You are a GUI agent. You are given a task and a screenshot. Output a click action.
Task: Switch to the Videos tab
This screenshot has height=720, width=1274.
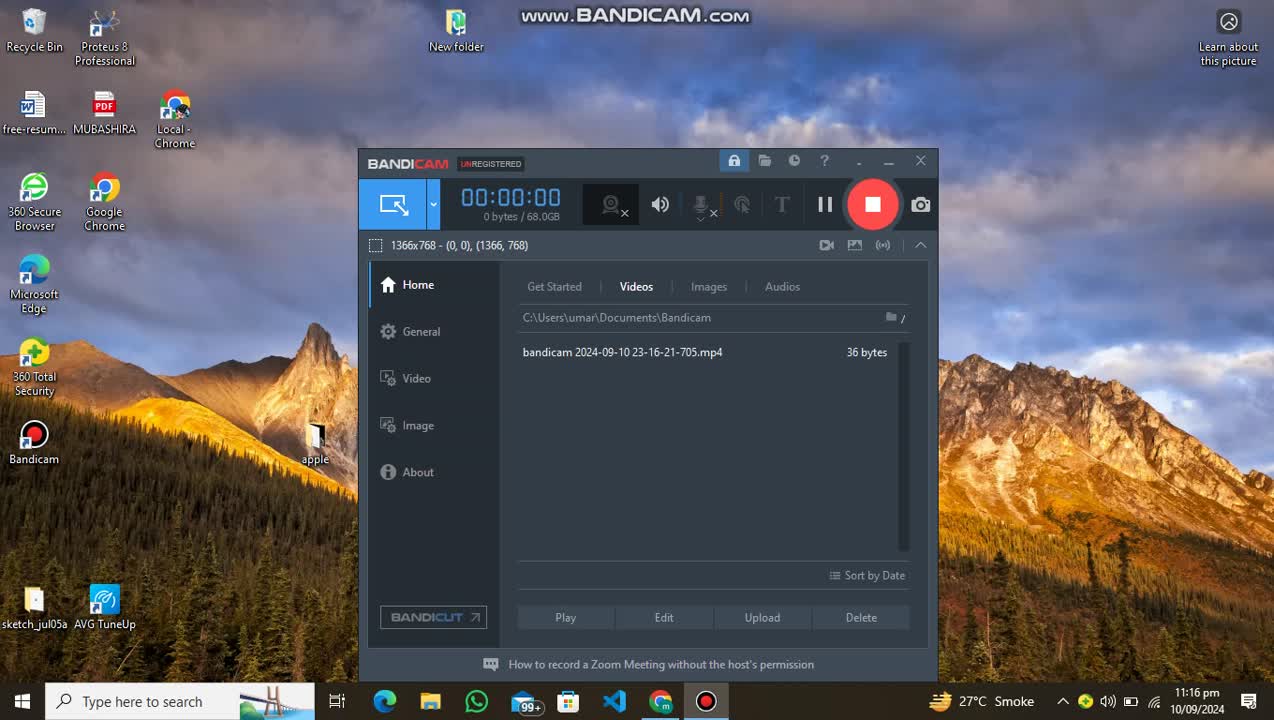tap(636, 287)
